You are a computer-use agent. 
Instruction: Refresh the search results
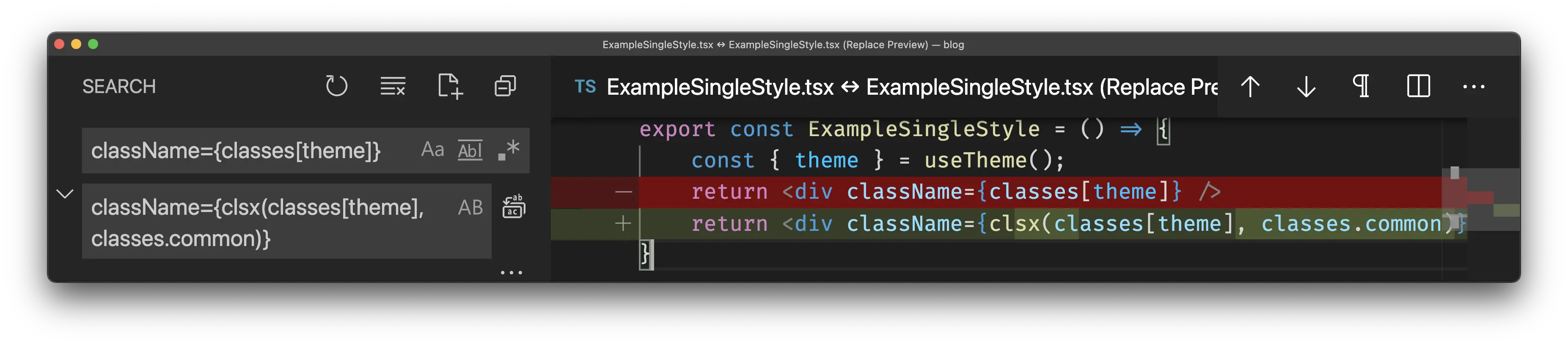pos(336,86)
